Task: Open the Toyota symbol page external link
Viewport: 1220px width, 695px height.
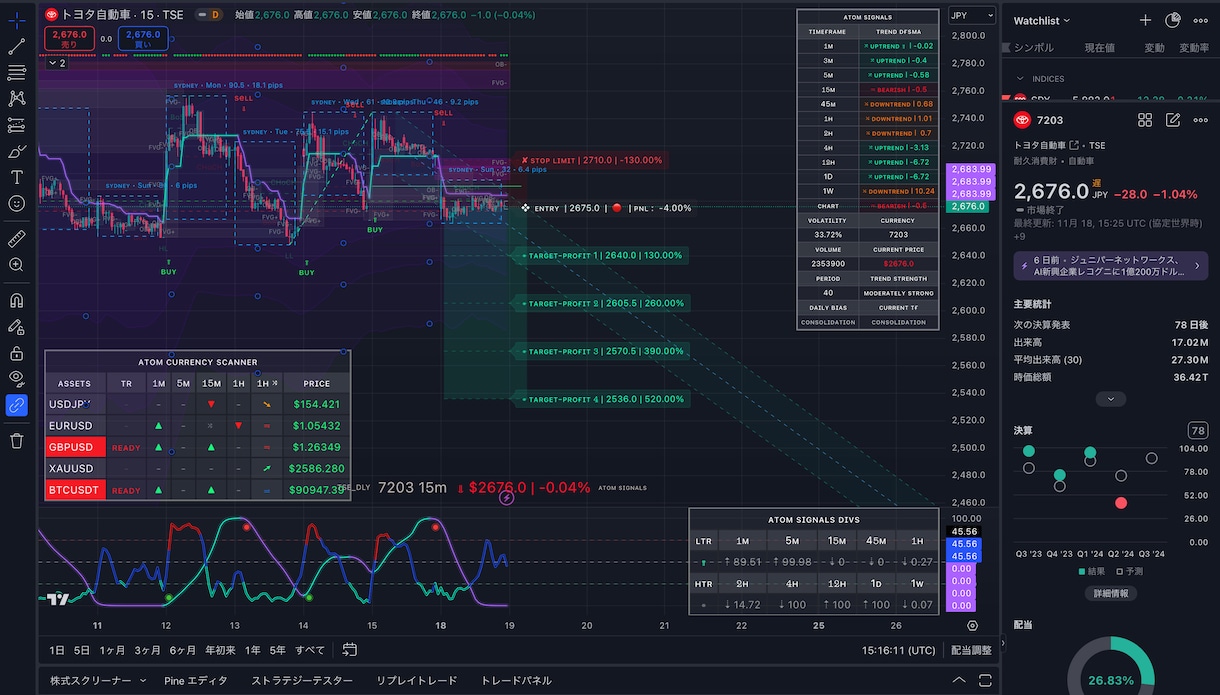Action: pyautogui.click(x=1074, y=145)
